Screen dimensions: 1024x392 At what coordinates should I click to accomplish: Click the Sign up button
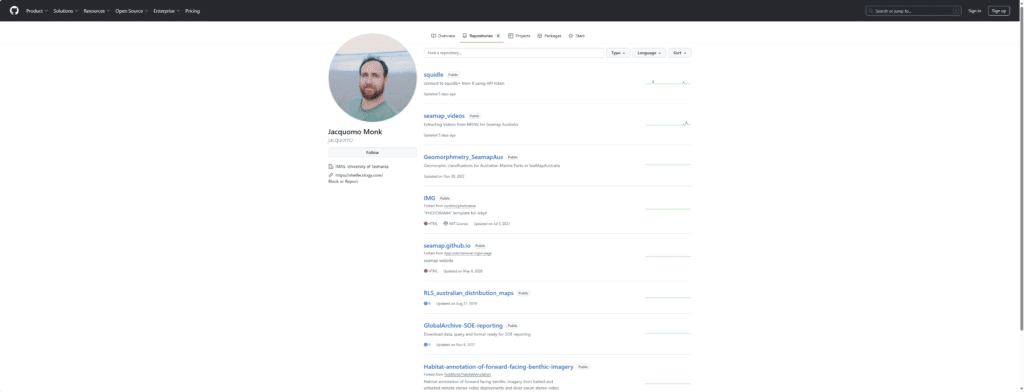tap(999, 11)
